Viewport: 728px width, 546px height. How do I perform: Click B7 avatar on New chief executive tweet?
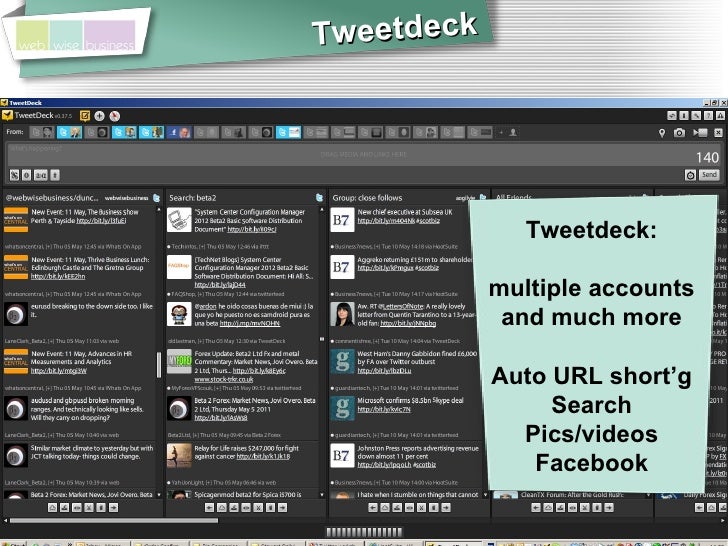342,220
